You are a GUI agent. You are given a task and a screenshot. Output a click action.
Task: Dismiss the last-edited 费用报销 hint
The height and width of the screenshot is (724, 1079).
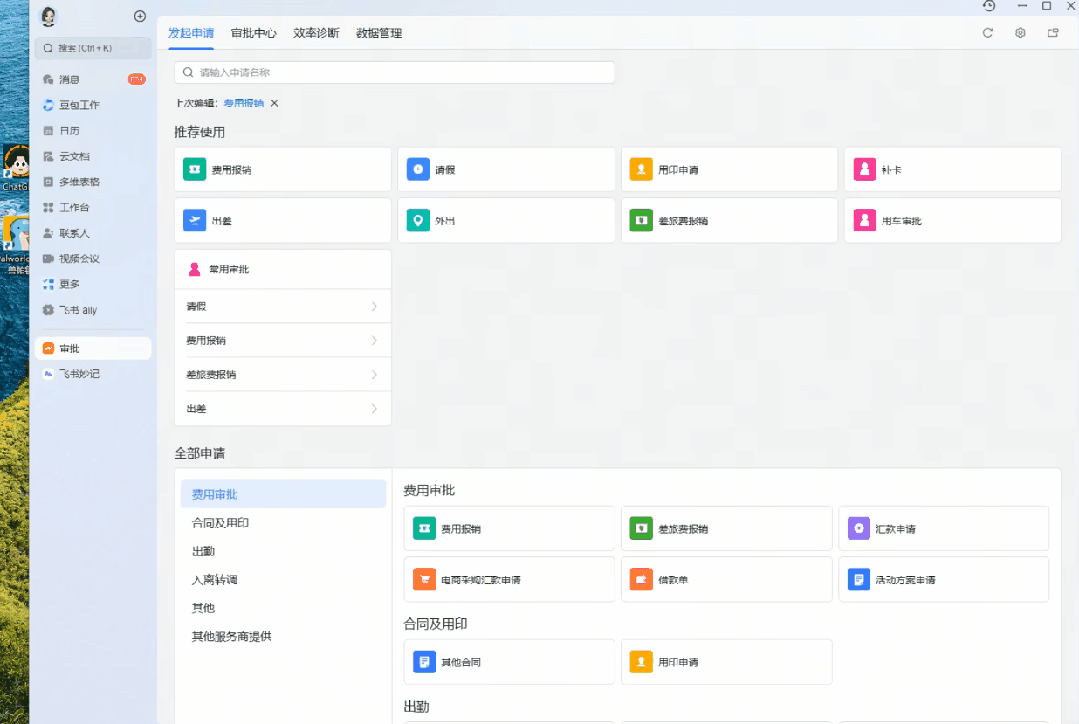tap(275, 103)
